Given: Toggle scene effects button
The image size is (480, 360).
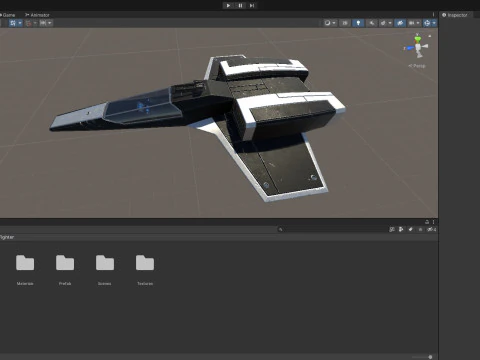Looking at the screenshot, I should (x=383, y=23).
